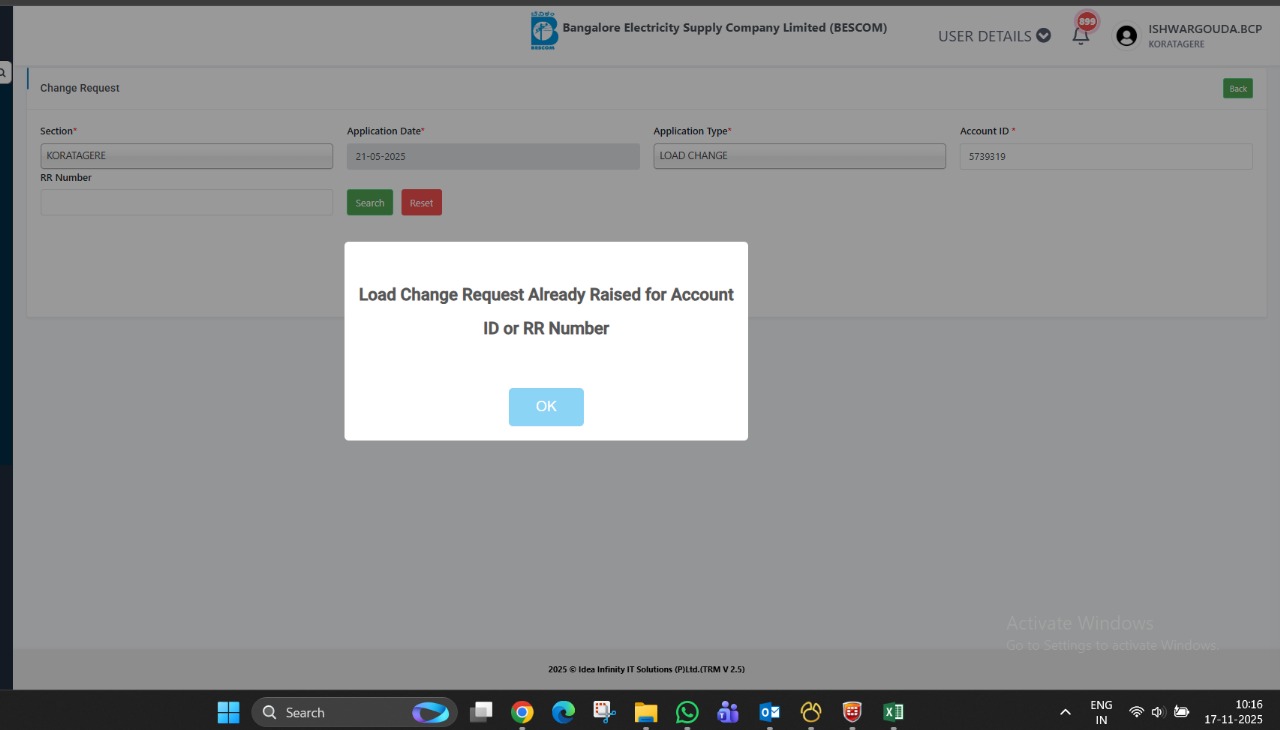Click the red Reset button

coord(421,203)
